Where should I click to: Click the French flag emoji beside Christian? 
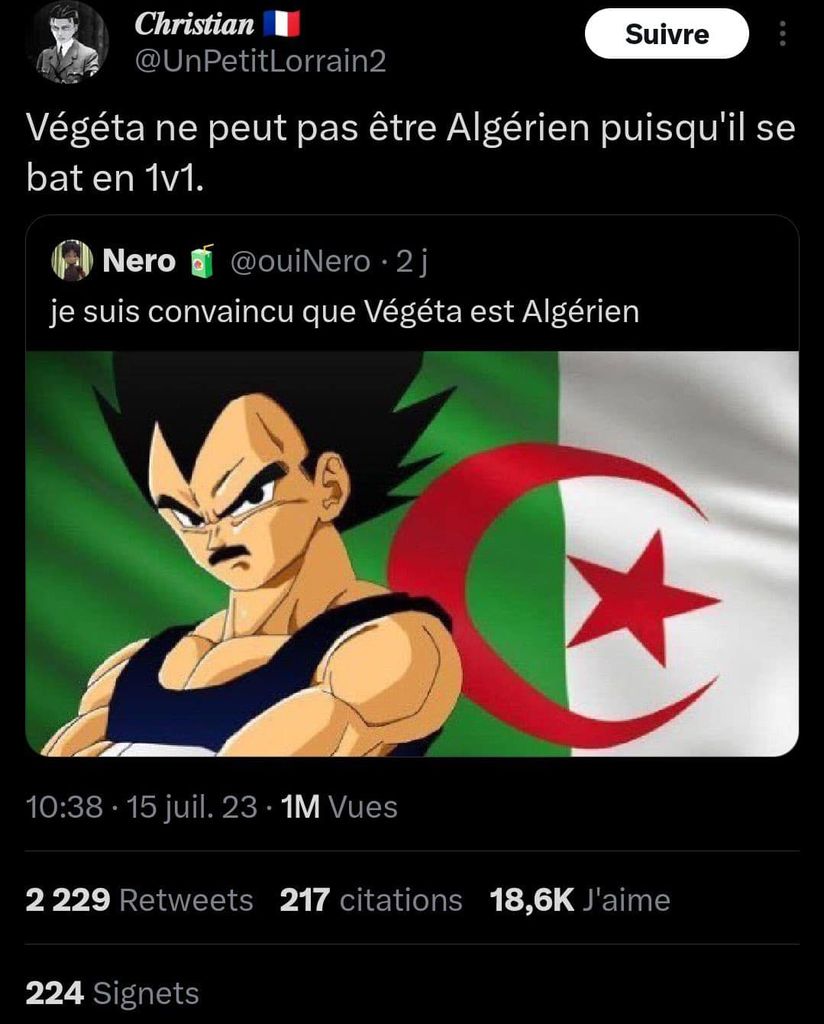(281, 24)
